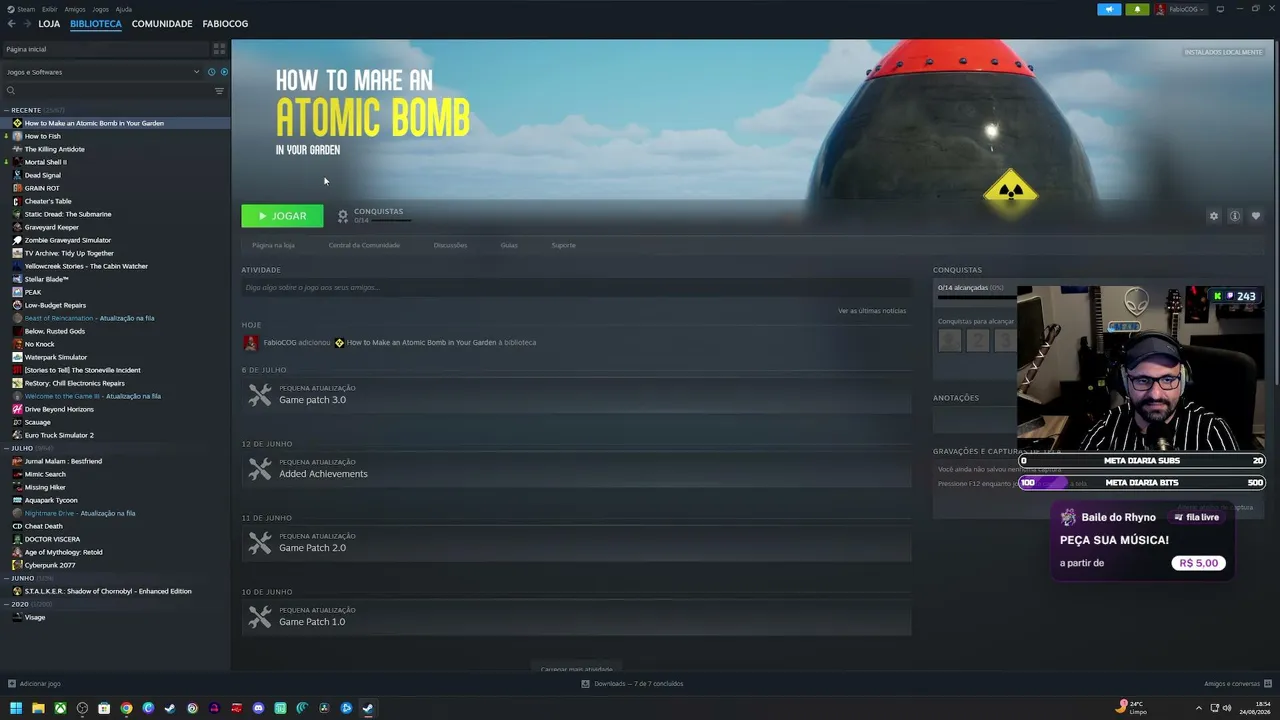Open Amigos e conversas panel
1280x720 pixels.
tap(1236, 684)
